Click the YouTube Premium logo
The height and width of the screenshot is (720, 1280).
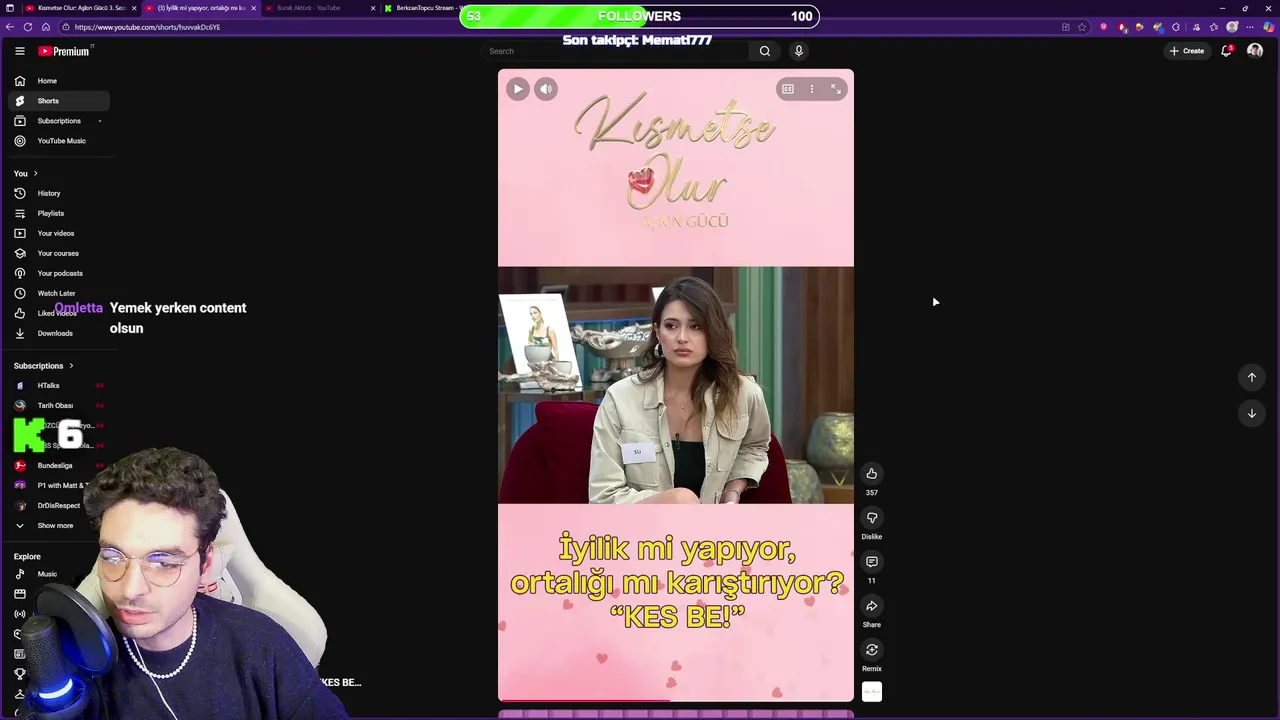65,51
